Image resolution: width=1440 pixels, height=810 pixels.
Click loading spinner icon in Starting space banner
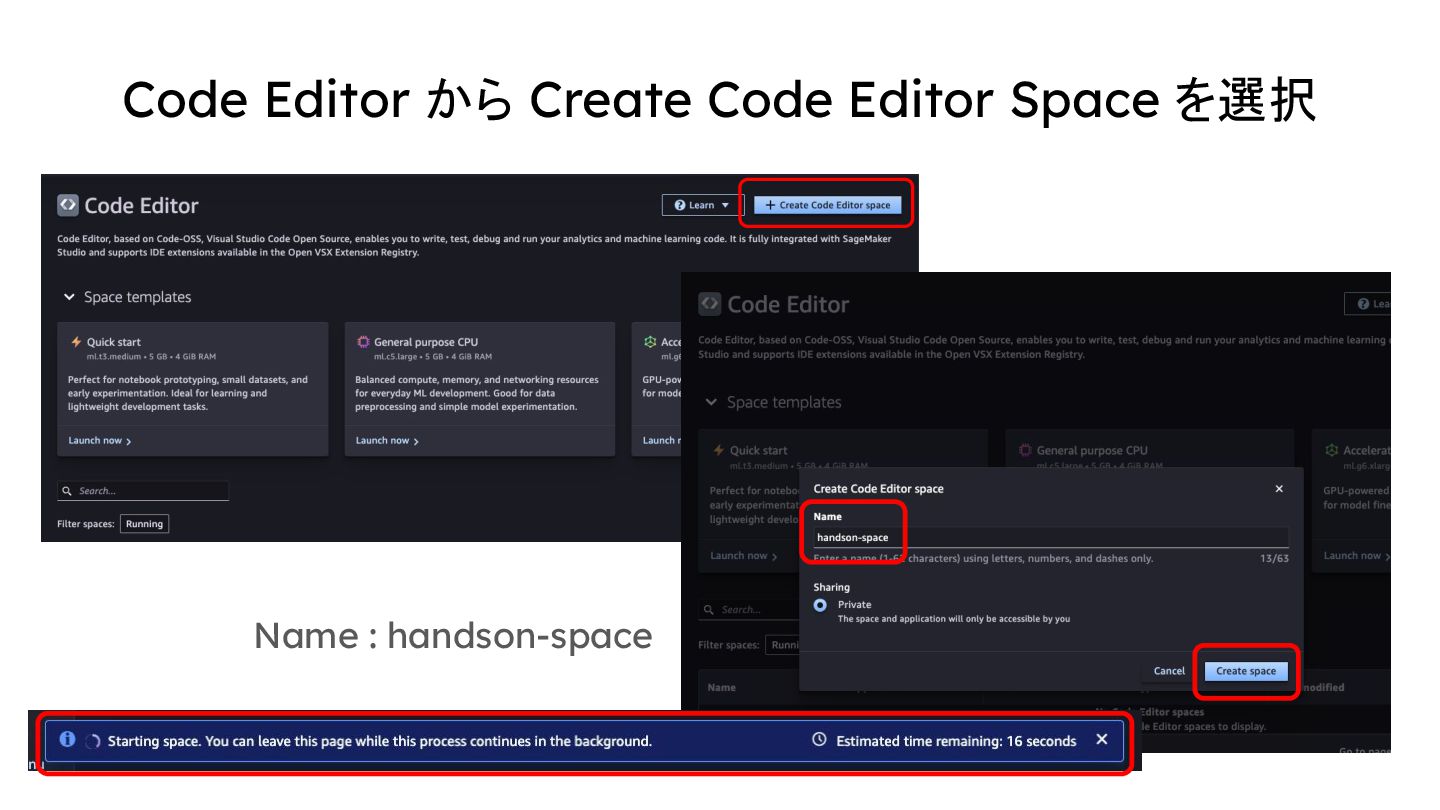coord(92,742)
